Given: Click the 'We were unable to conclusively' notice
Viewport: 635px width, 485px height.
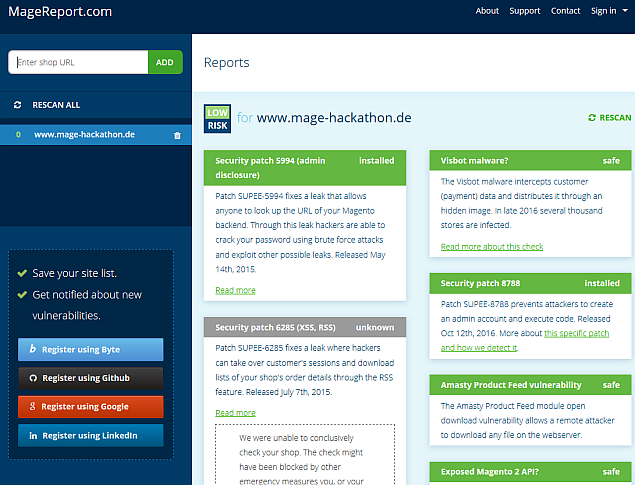Looking at the screenshot, I should click(305, 455).
